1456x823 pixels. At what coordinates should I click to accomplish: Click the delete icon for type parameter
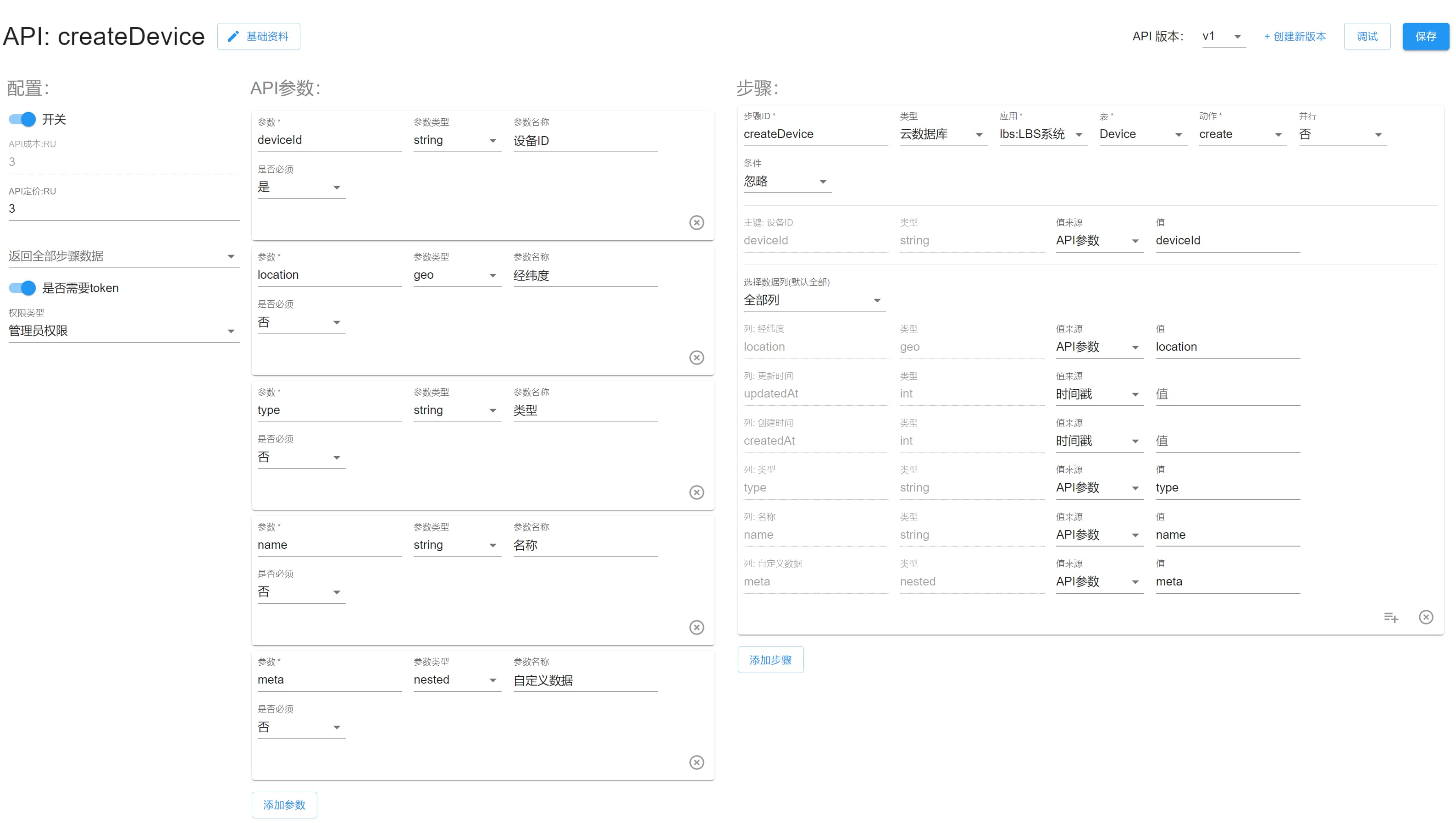(x=698, y=492)
